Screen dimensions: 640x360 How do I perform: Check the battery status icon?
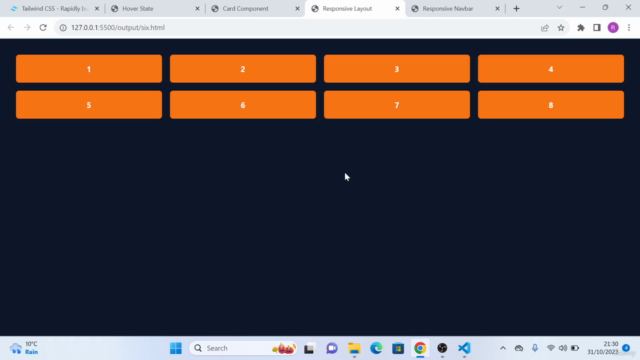tap(575, 348)
